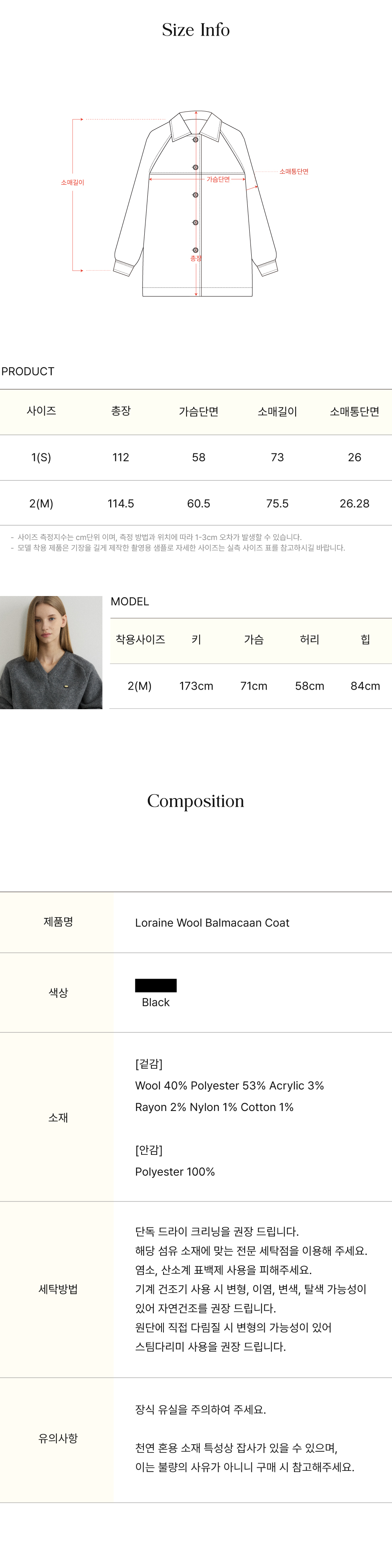Screen dimensions: 392x1568
Task: Click the model photo thumbnail
Action: pyautogui.click(x=51, y=652)
